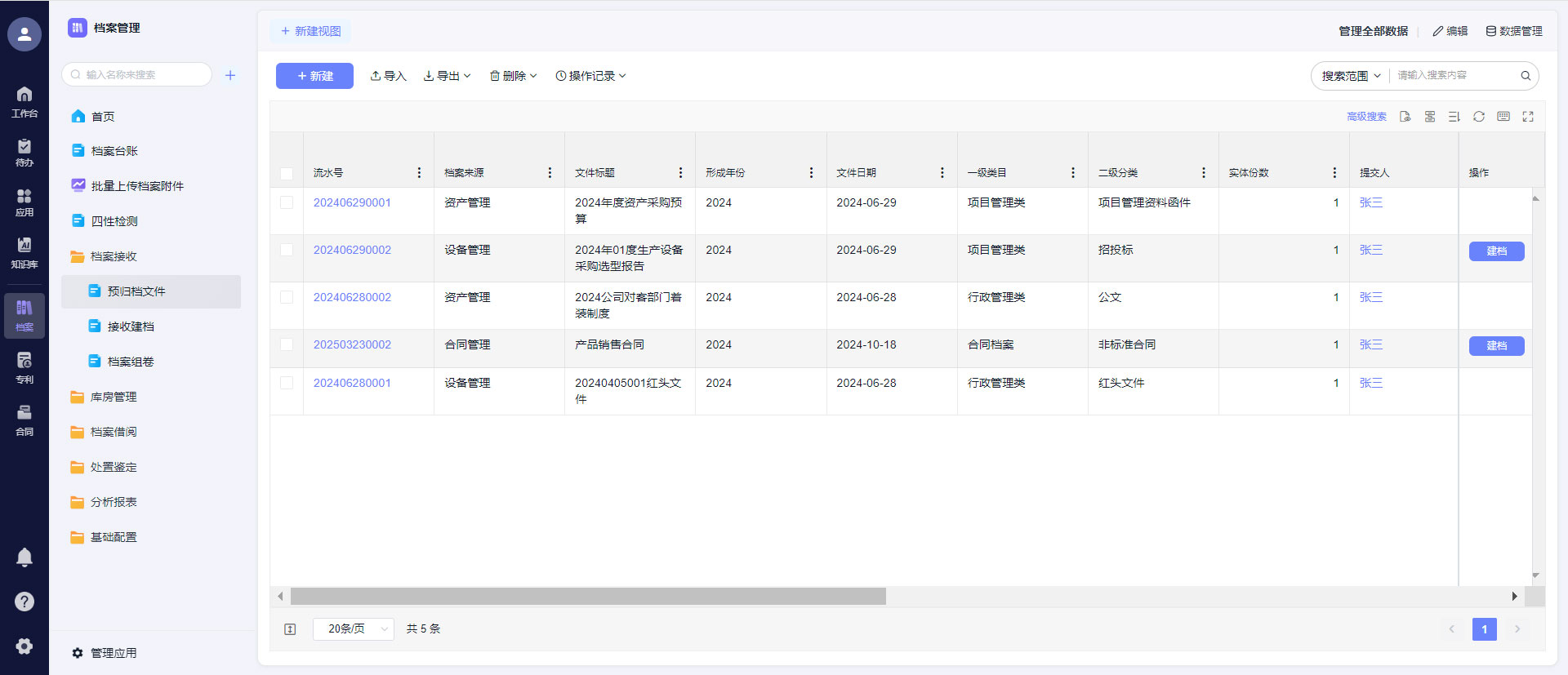
Task: Select 档案台账 in the navigation menu
Action: pos(114,151)
